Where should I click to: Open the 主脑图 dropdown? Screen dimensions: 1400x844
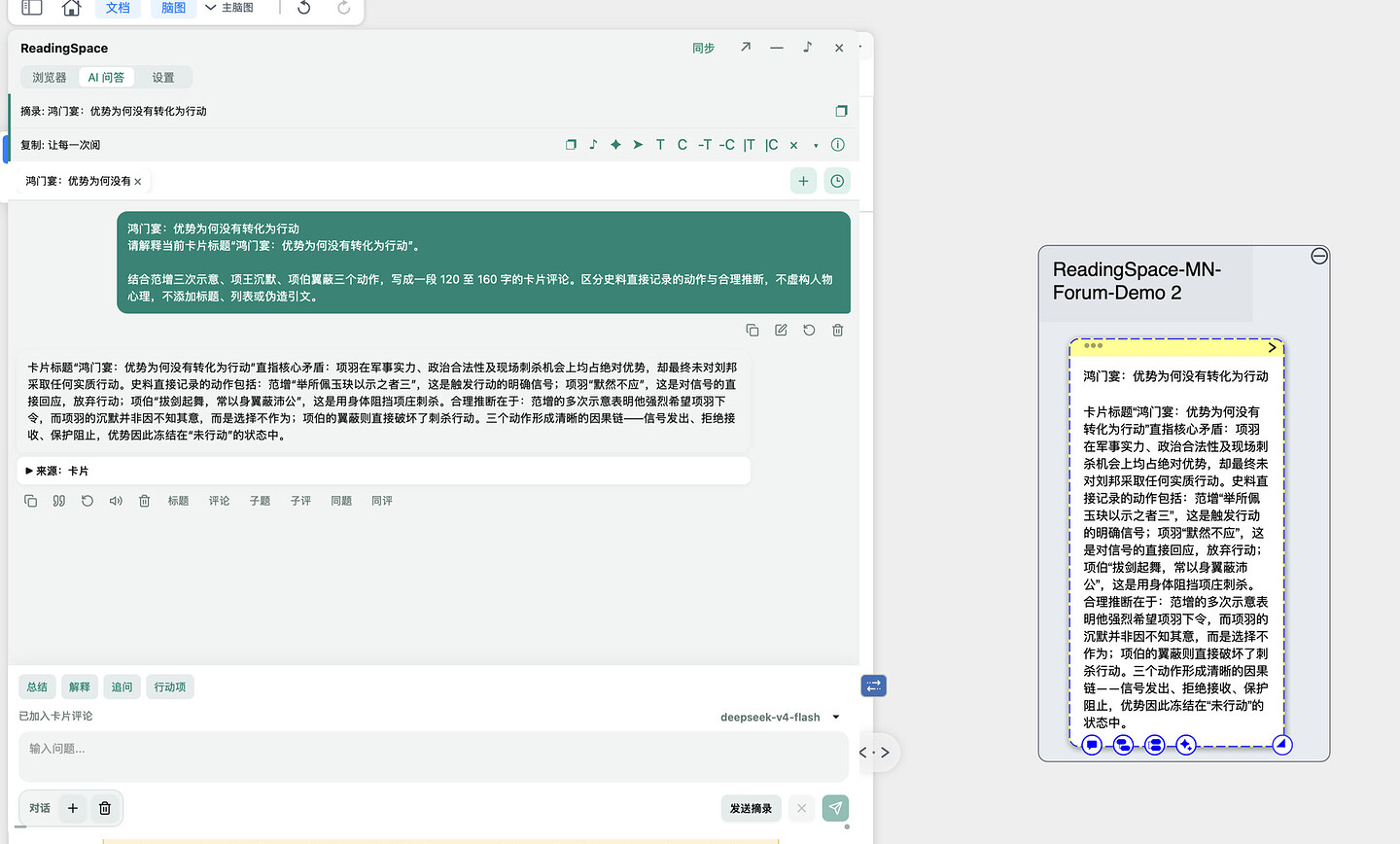pos(229,8)
